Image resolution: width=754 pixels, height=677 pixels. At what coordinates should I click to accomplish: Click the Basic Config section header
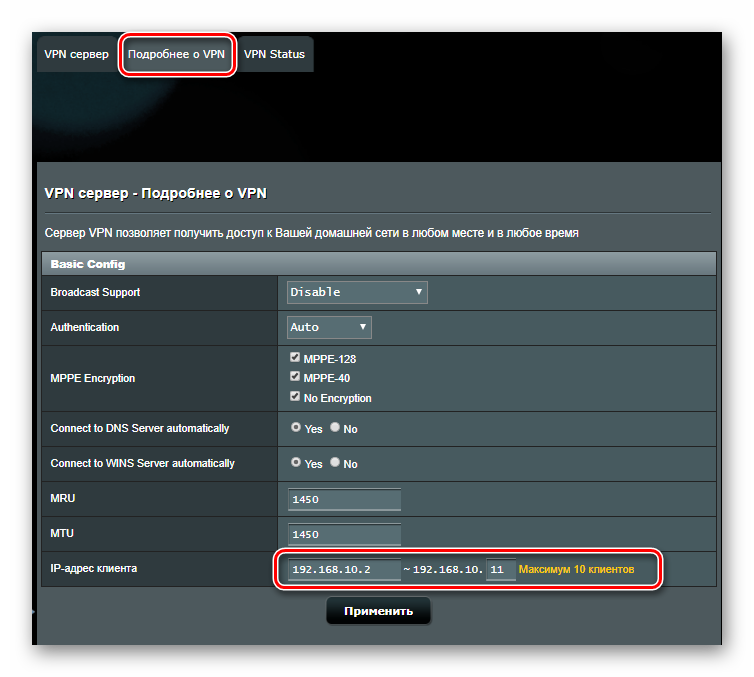pyautogui.click(x=379, y=264)
